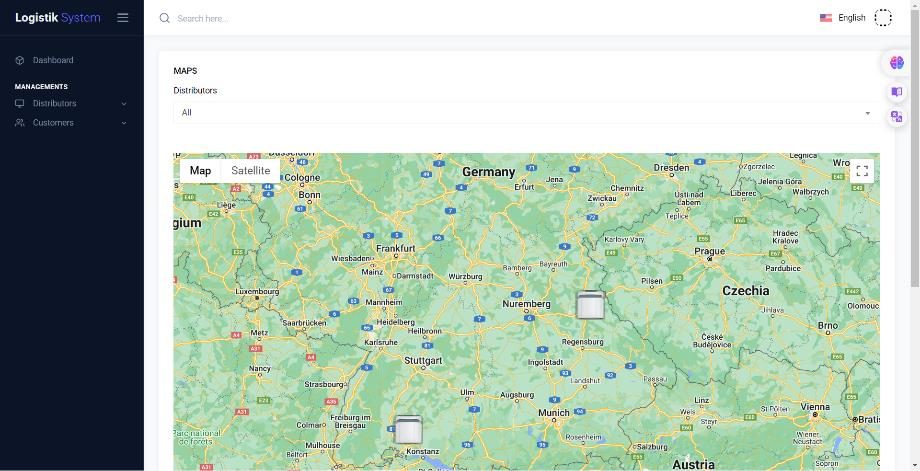Screen dimensions: 920x471
Task: Click the US flag language icon
Action: pyautogui.click(x=826, y=18)
